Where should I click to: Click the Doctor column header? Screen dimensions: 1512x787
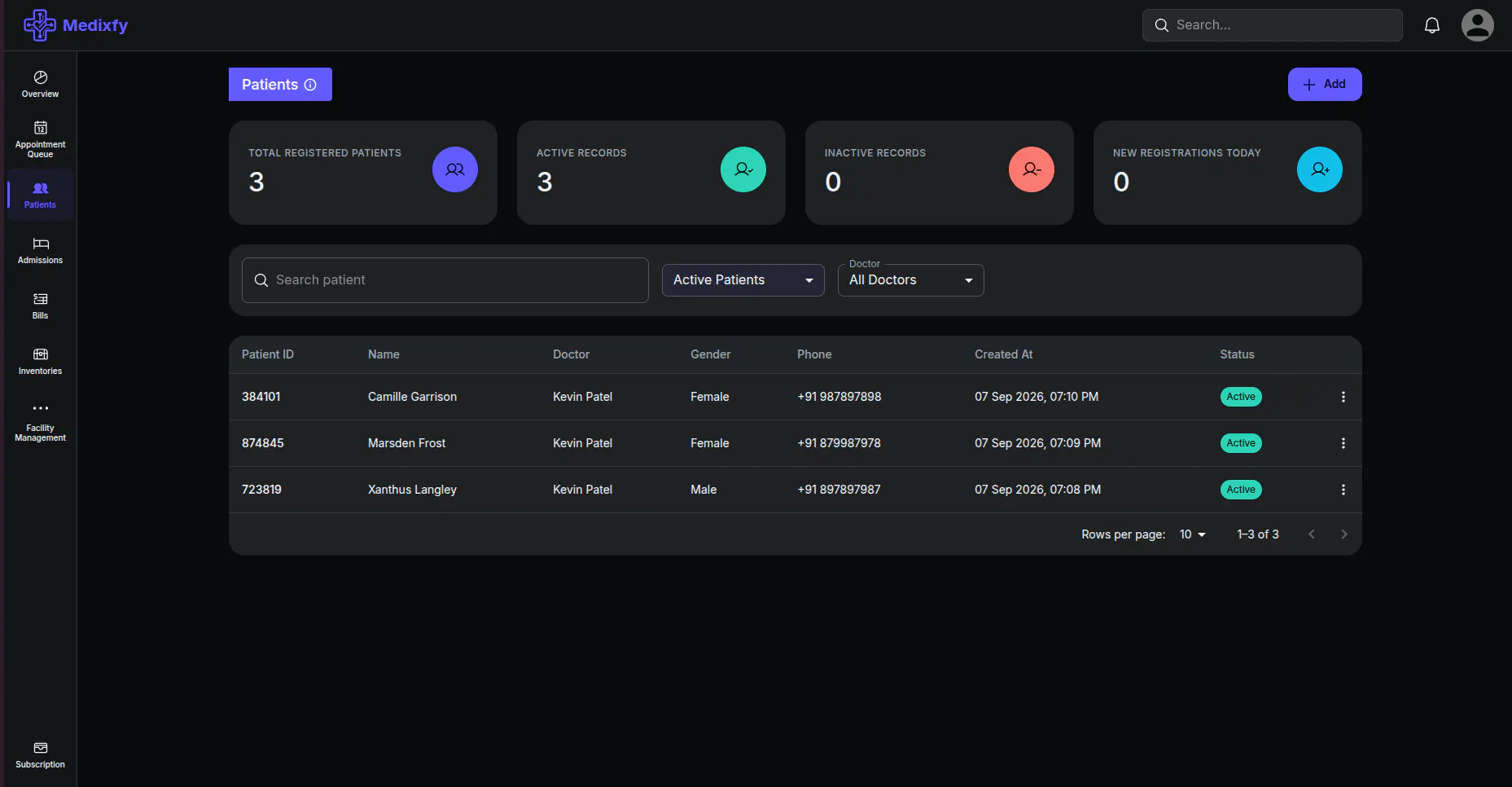[x=571, y=354]
